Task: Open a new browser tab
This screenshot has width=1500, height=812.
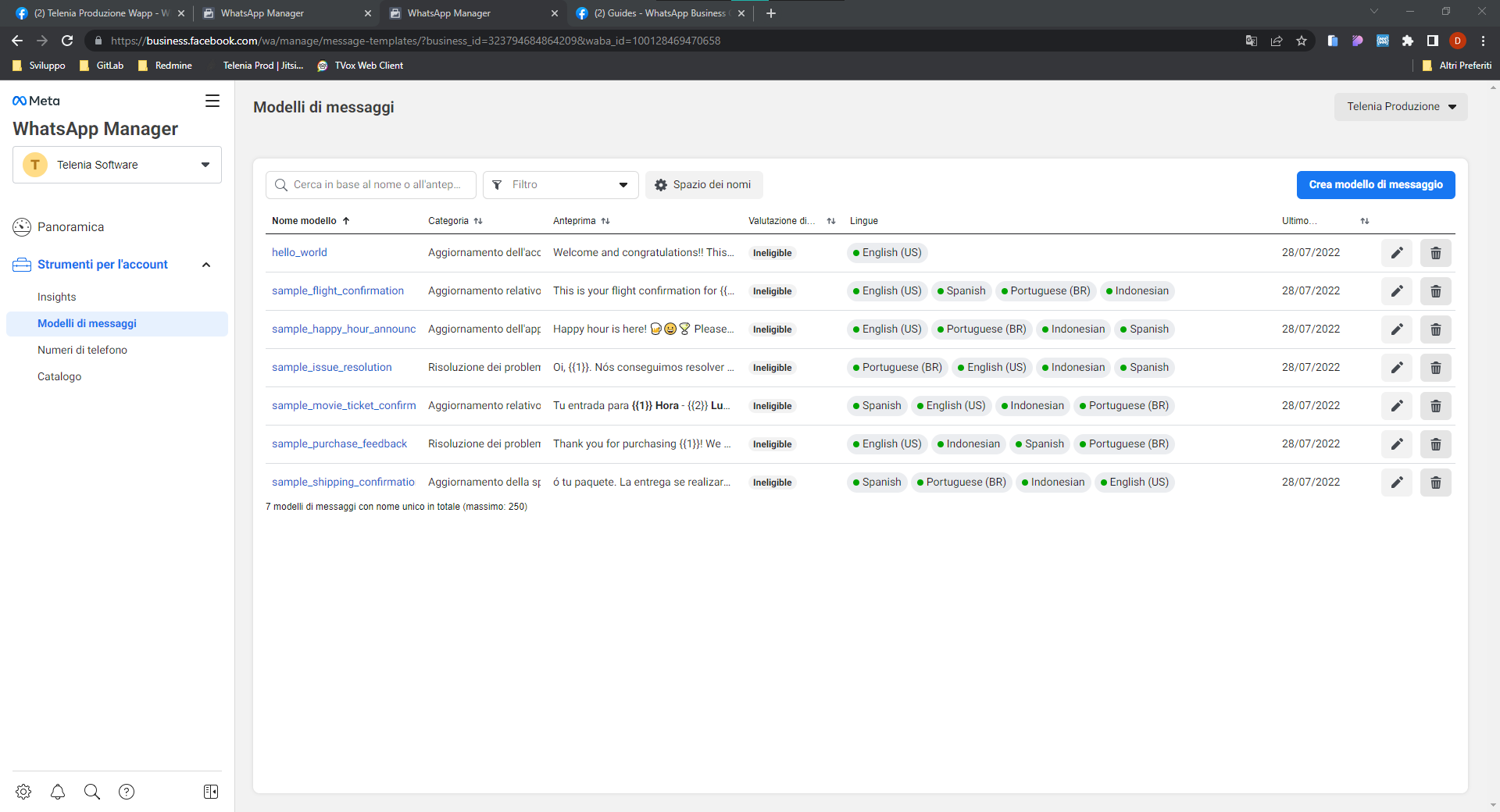Action: [x=771, y=13]
